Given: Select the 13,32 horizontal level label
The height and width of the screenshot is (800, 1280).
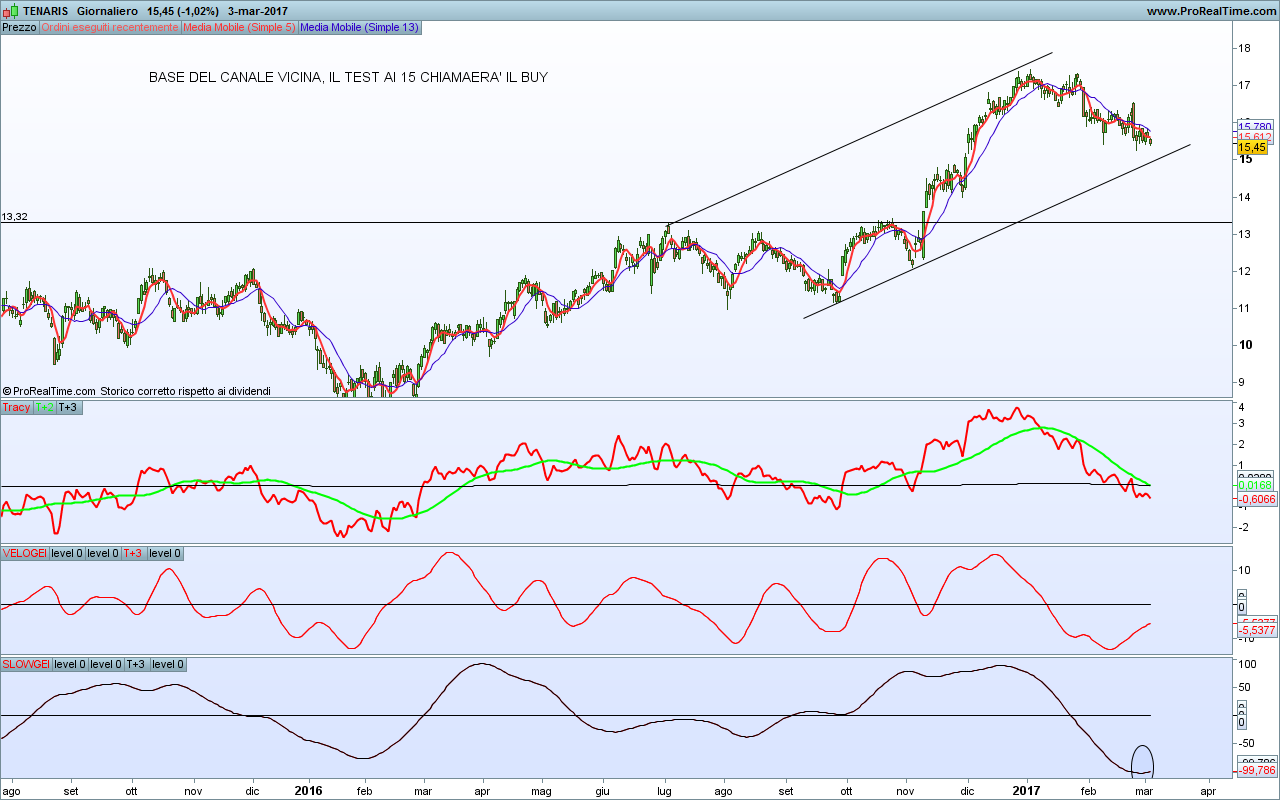Looking at the screenshot, I should [14, 216].
